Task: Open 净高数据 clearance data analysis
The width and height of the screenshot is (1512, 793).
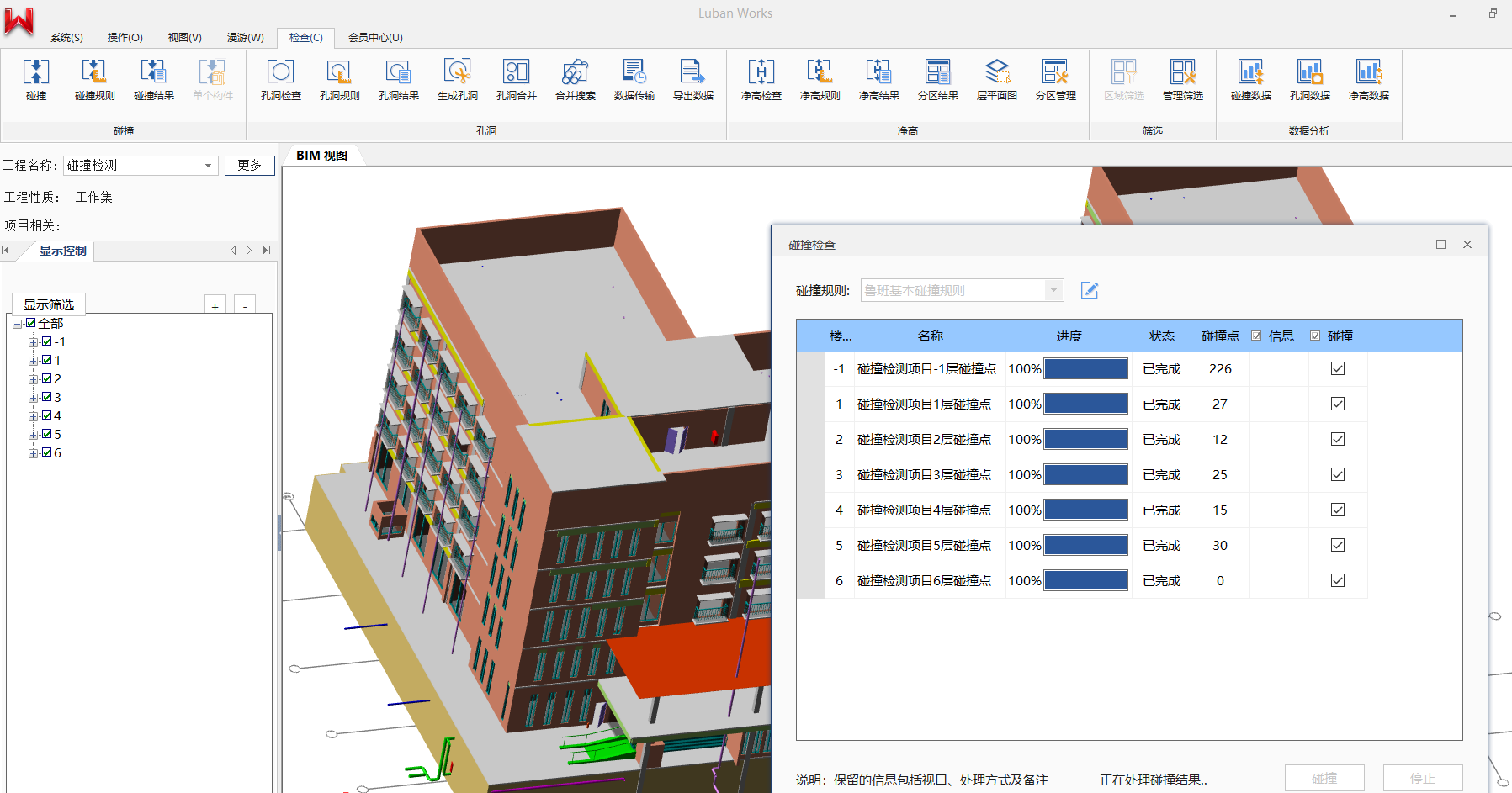Action: (1369, 80)
